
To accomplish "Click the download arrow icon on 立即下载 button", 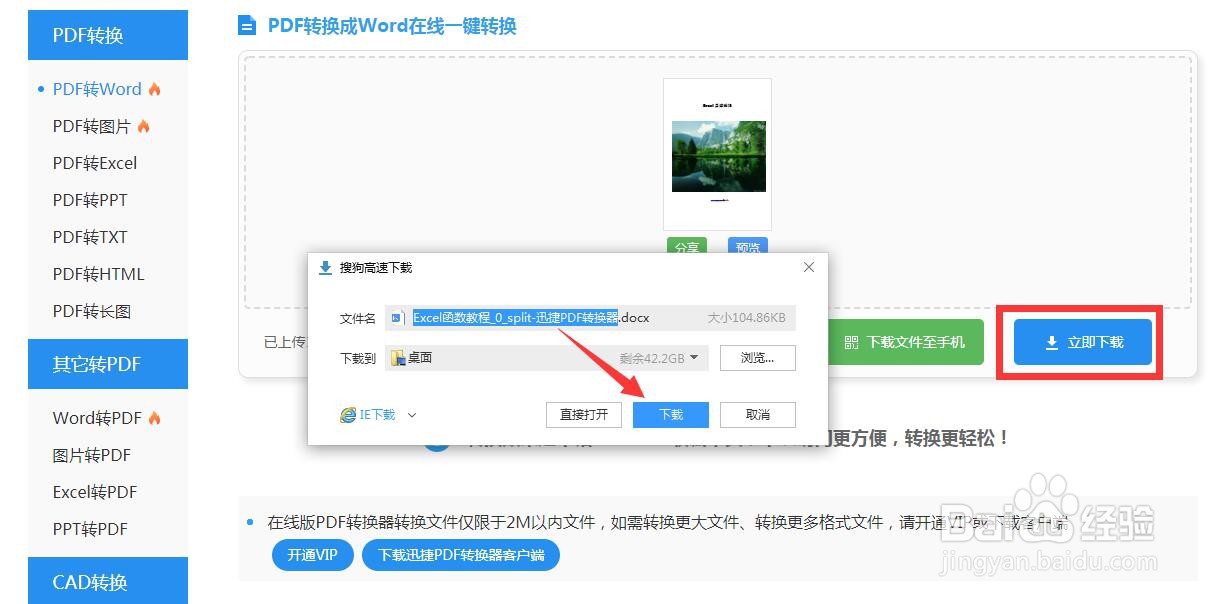I will pyautogui.click(x=1050, y=342).
